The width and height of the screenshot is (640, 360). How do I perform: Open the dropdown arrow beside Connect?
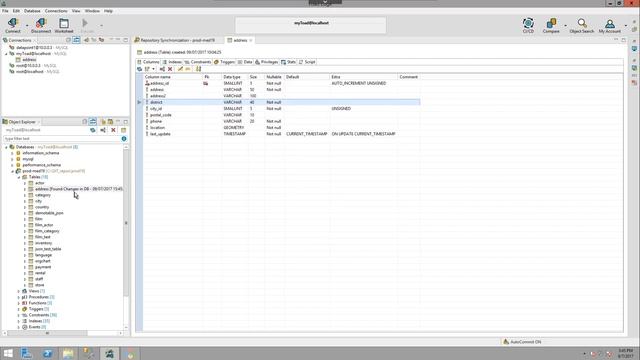[27, 25]
